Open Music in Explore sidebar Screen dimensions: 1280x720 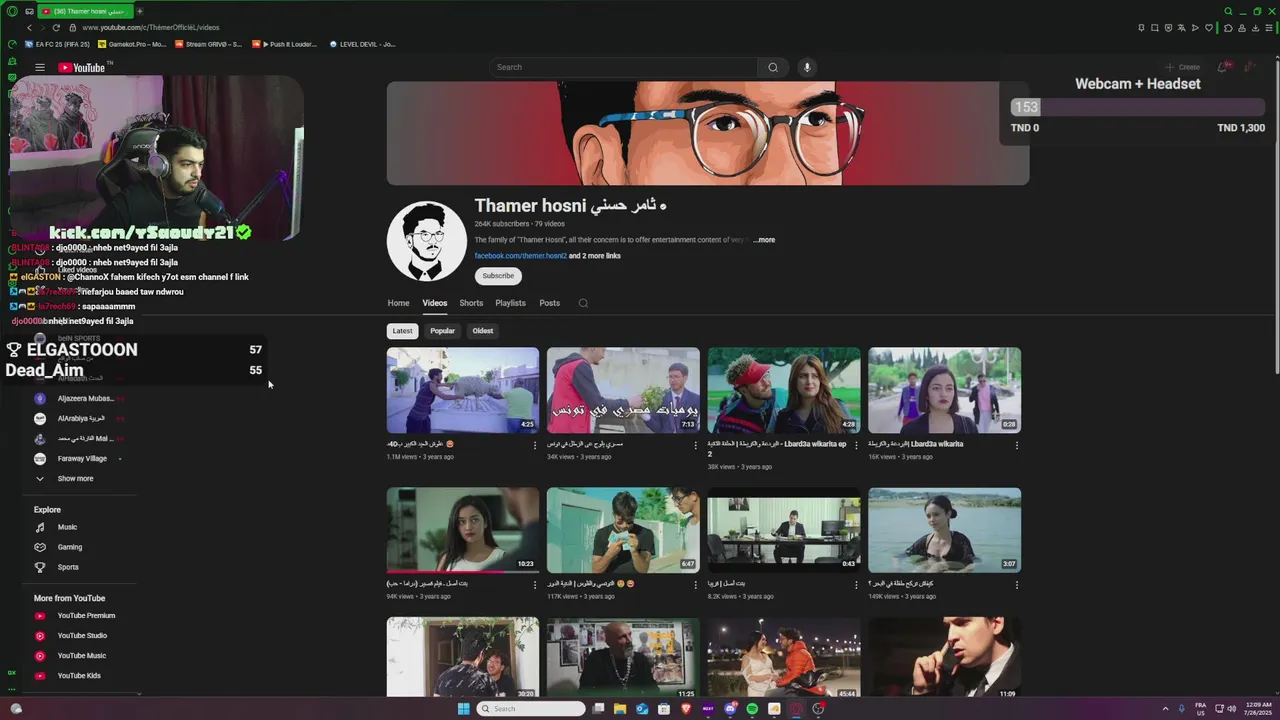tap(67, 527)
